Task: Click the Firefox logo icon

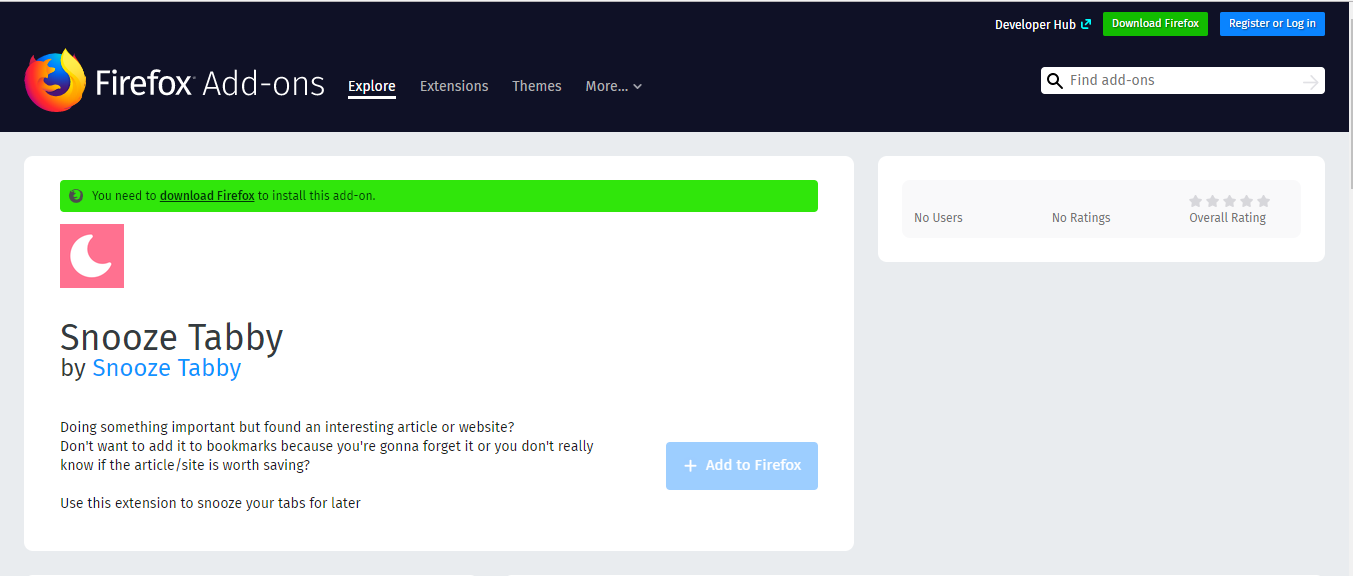Action: 56,80
